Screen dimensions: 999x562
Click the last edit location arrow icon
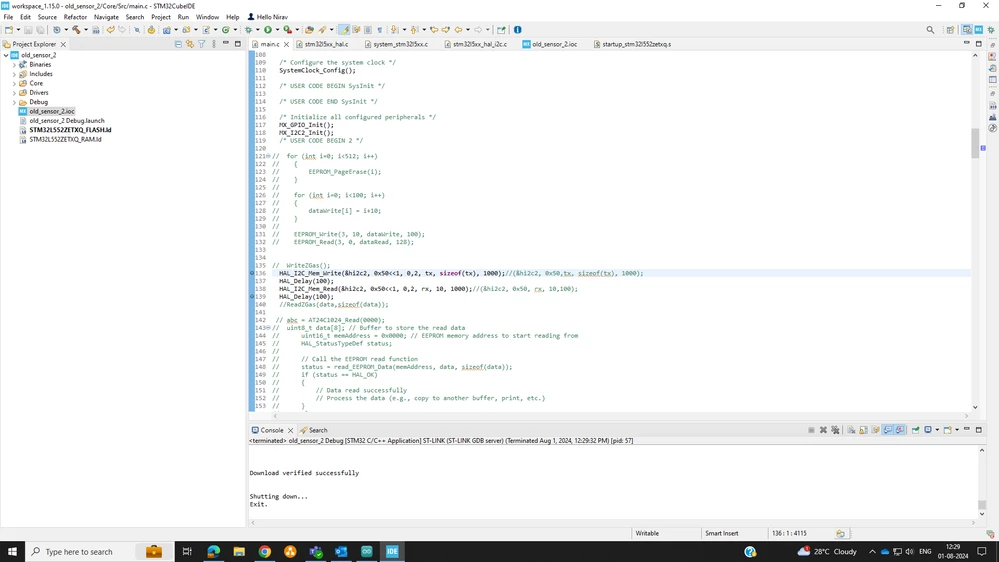point(434,29)
